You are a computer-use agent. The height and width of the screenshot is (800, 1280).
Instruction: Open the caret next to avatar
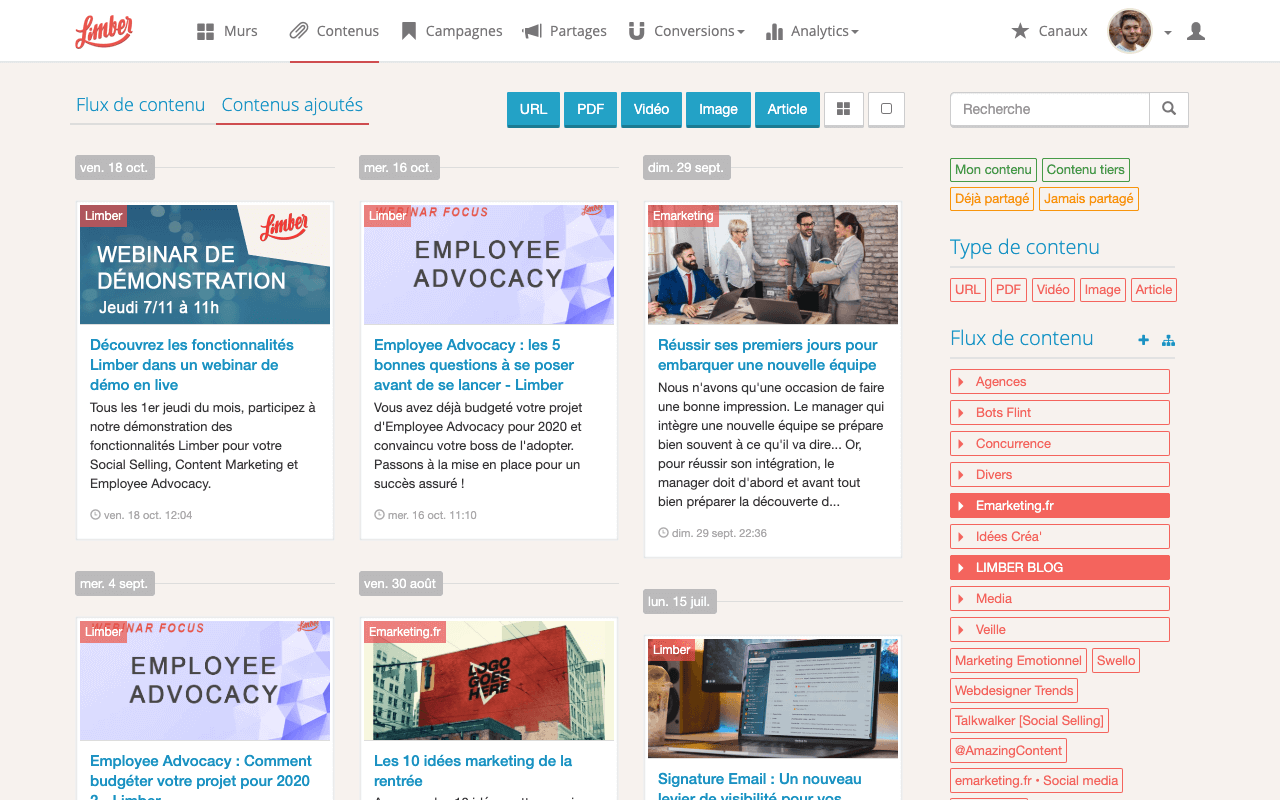[1168, 33]
